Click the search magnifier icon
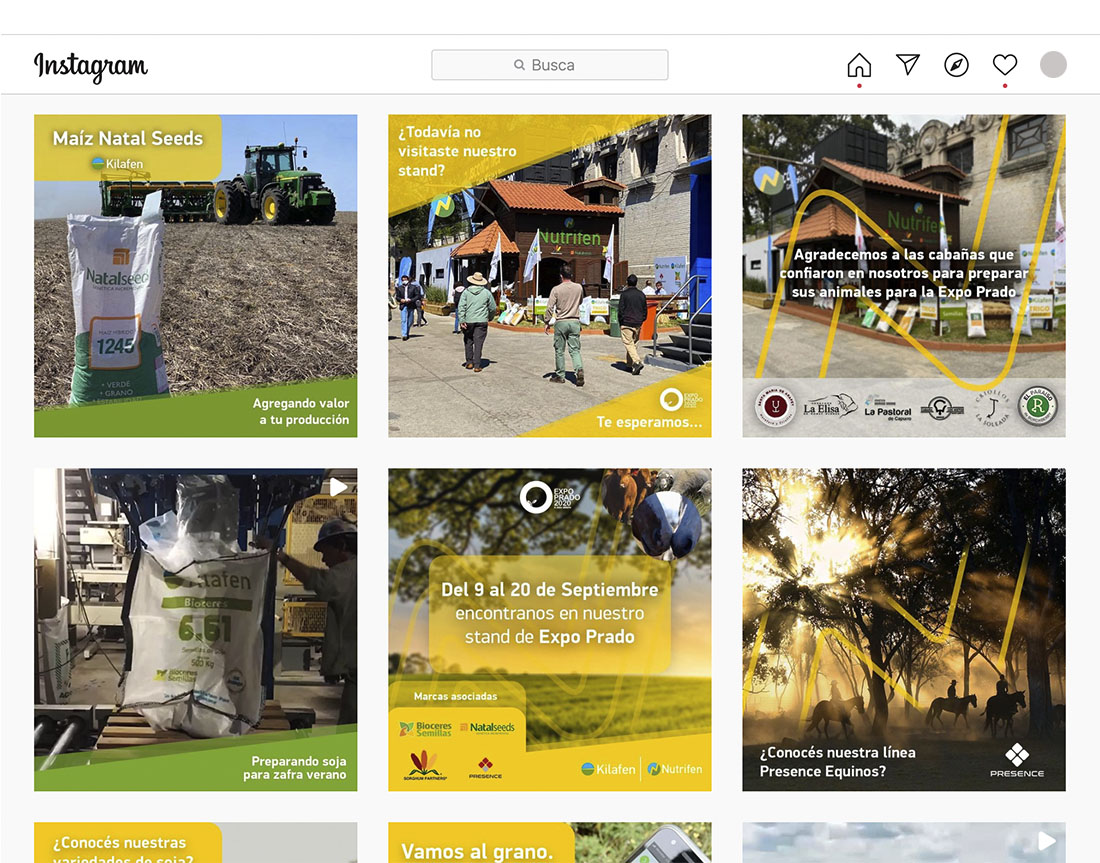This screenshot has width=1100, height=863. point(519,65)
